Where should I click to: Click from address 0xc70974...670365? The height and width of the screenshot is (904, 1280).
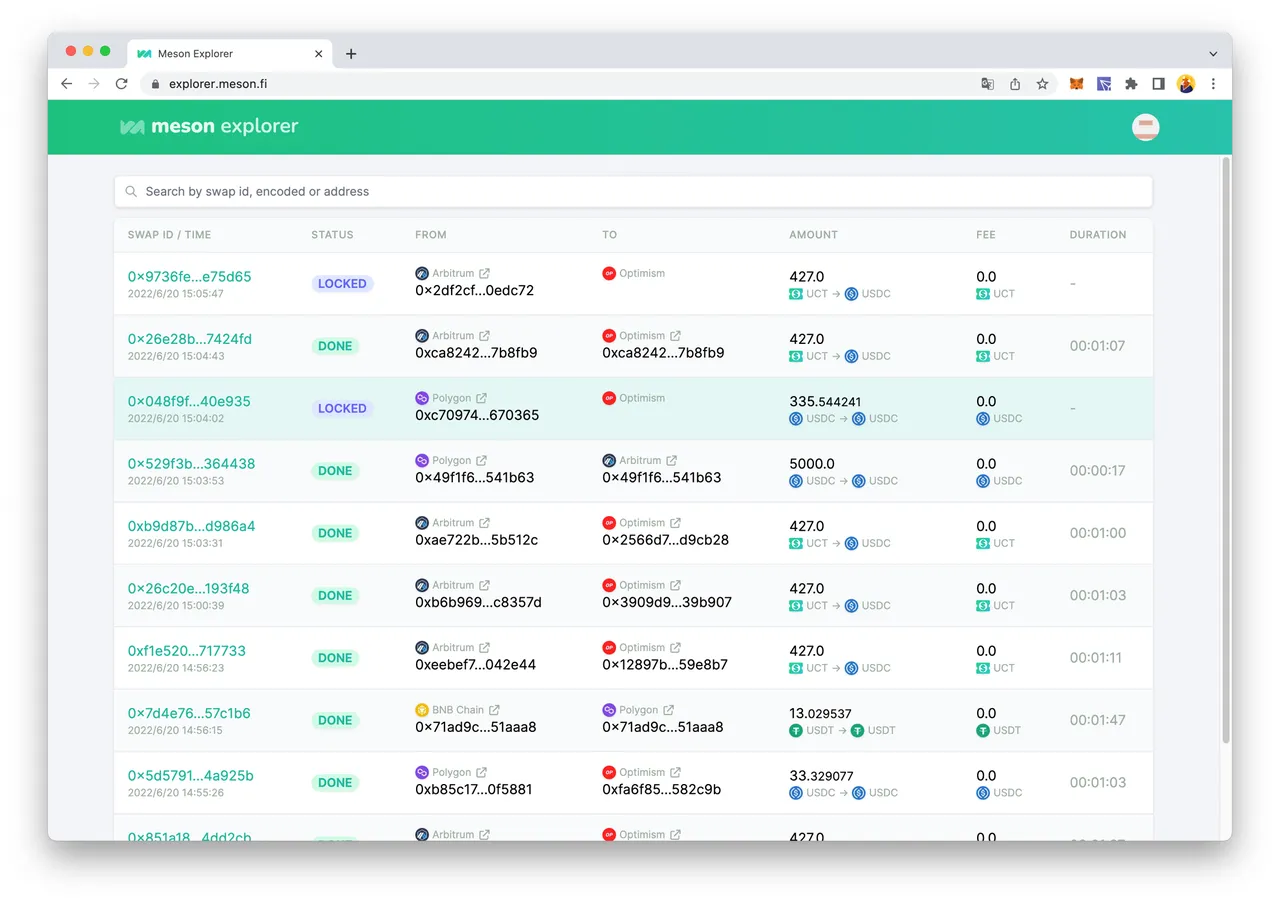coord(477,415)
